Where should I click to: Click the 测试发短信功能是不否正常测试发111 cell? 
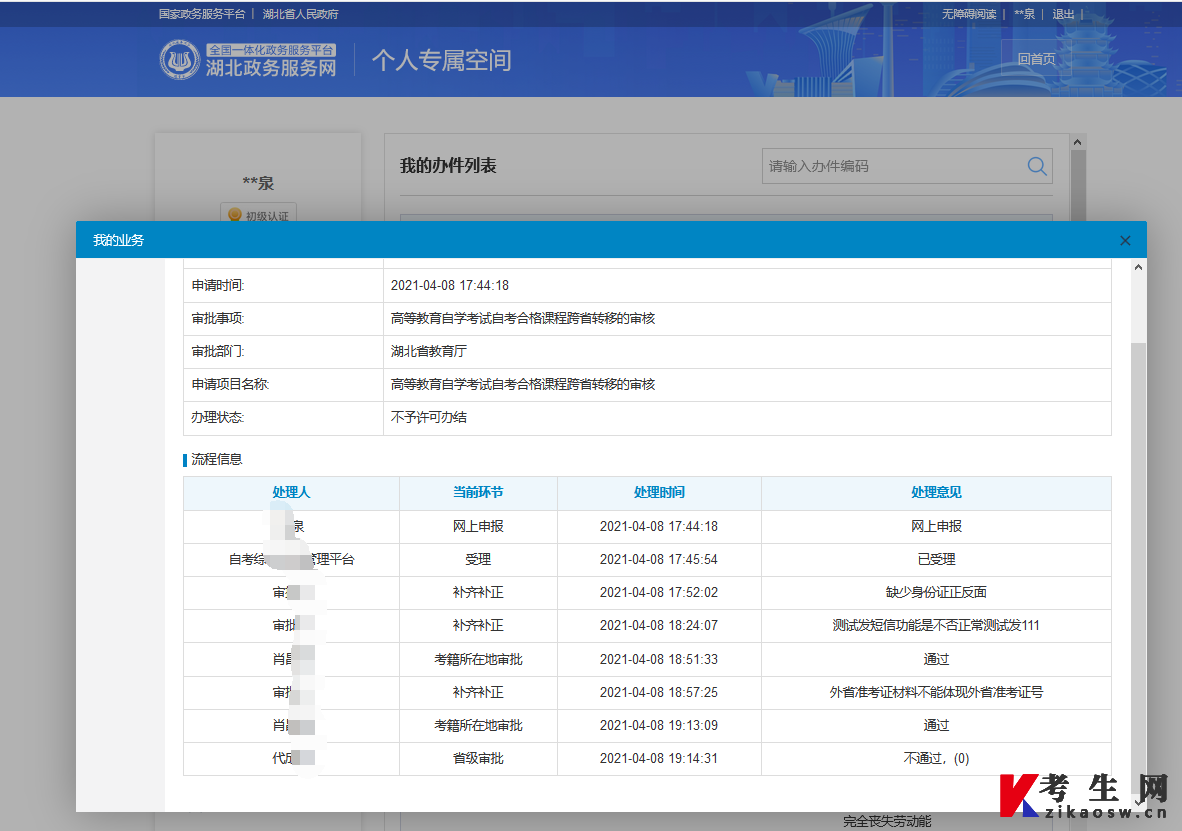click(936, 626)
